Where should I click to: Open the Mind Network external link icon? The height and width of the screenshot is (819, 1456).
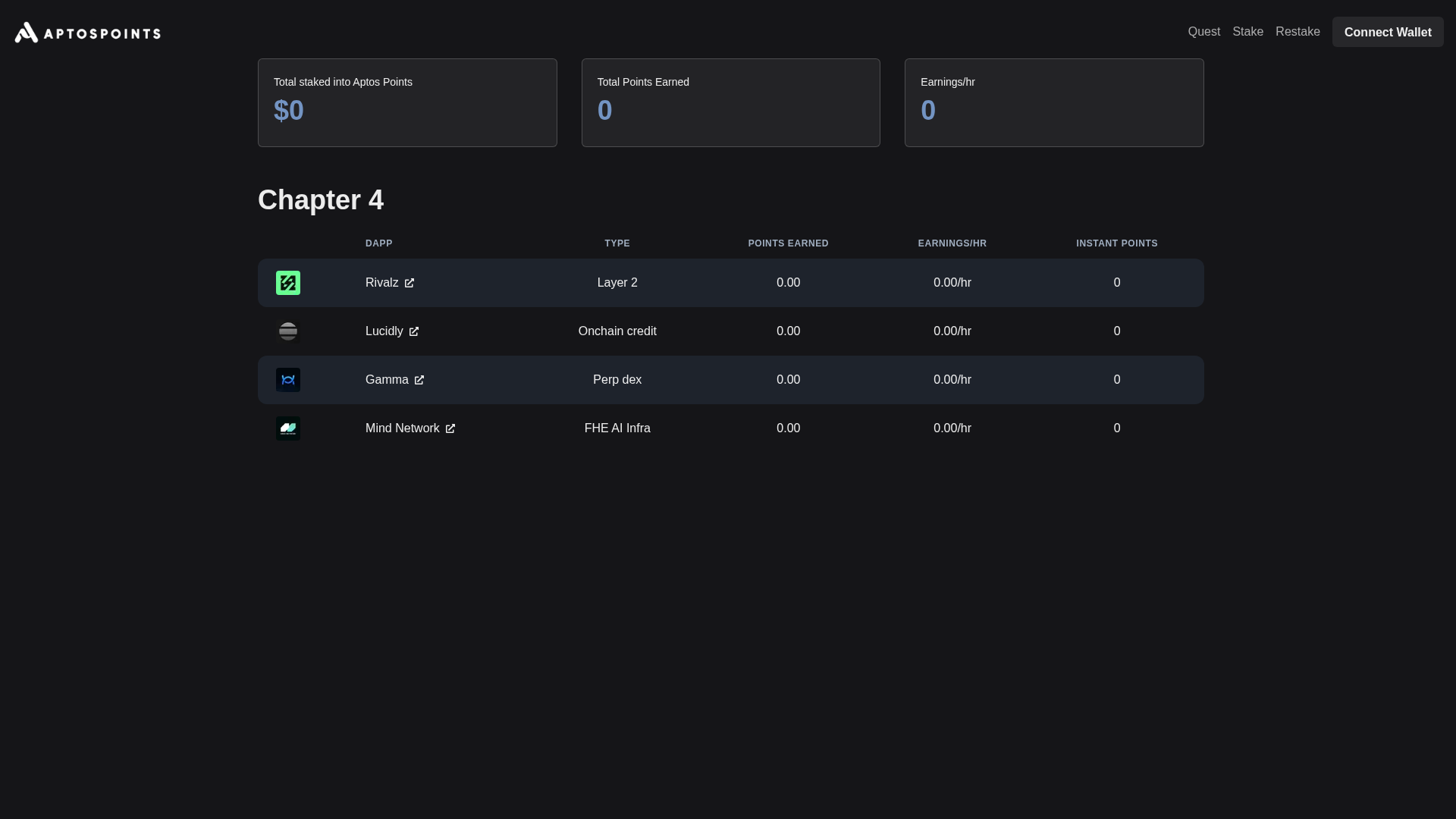[450, 428]
